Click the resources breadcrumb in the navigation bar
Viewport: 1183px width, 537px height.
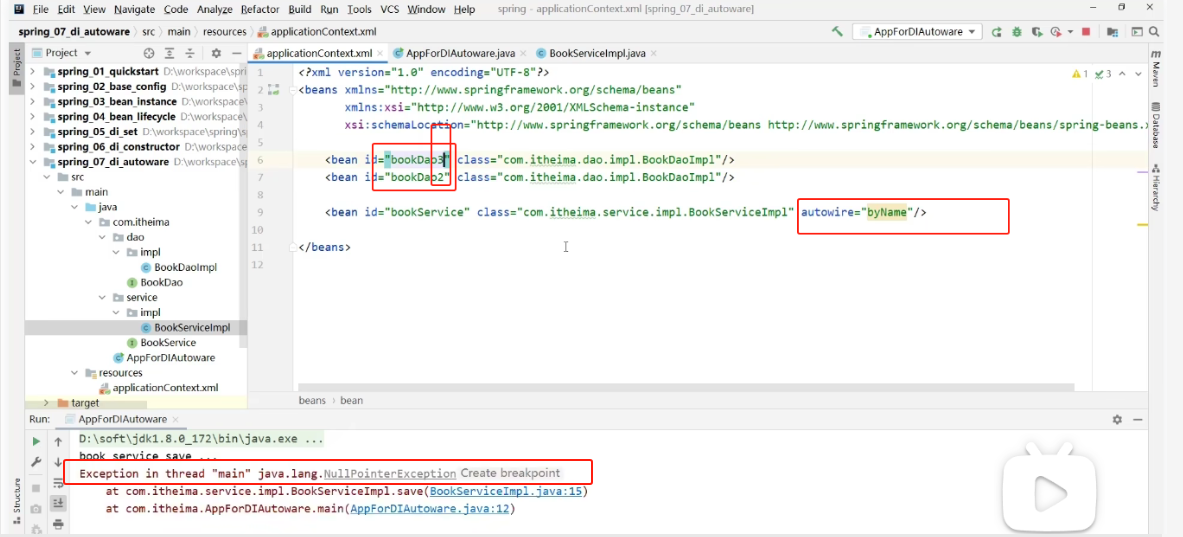(x=224, y=32)
